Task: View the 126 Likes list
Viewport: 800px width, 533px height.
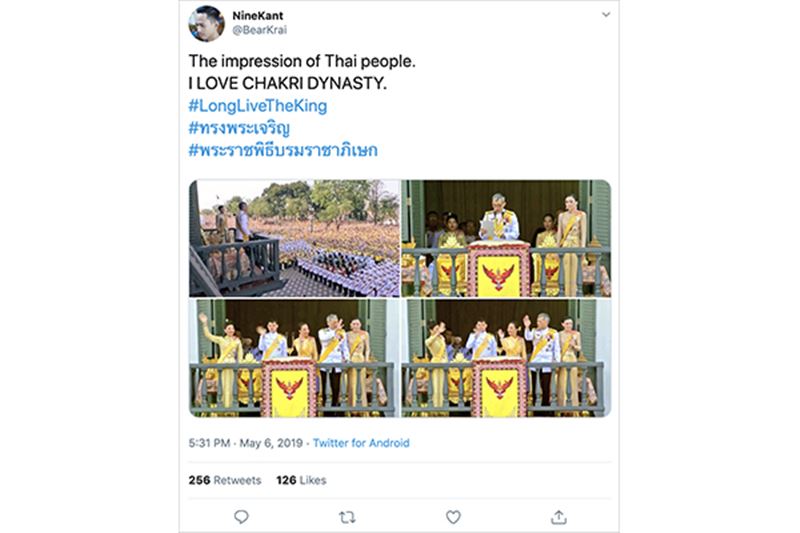Action: (x=300, y=480)
